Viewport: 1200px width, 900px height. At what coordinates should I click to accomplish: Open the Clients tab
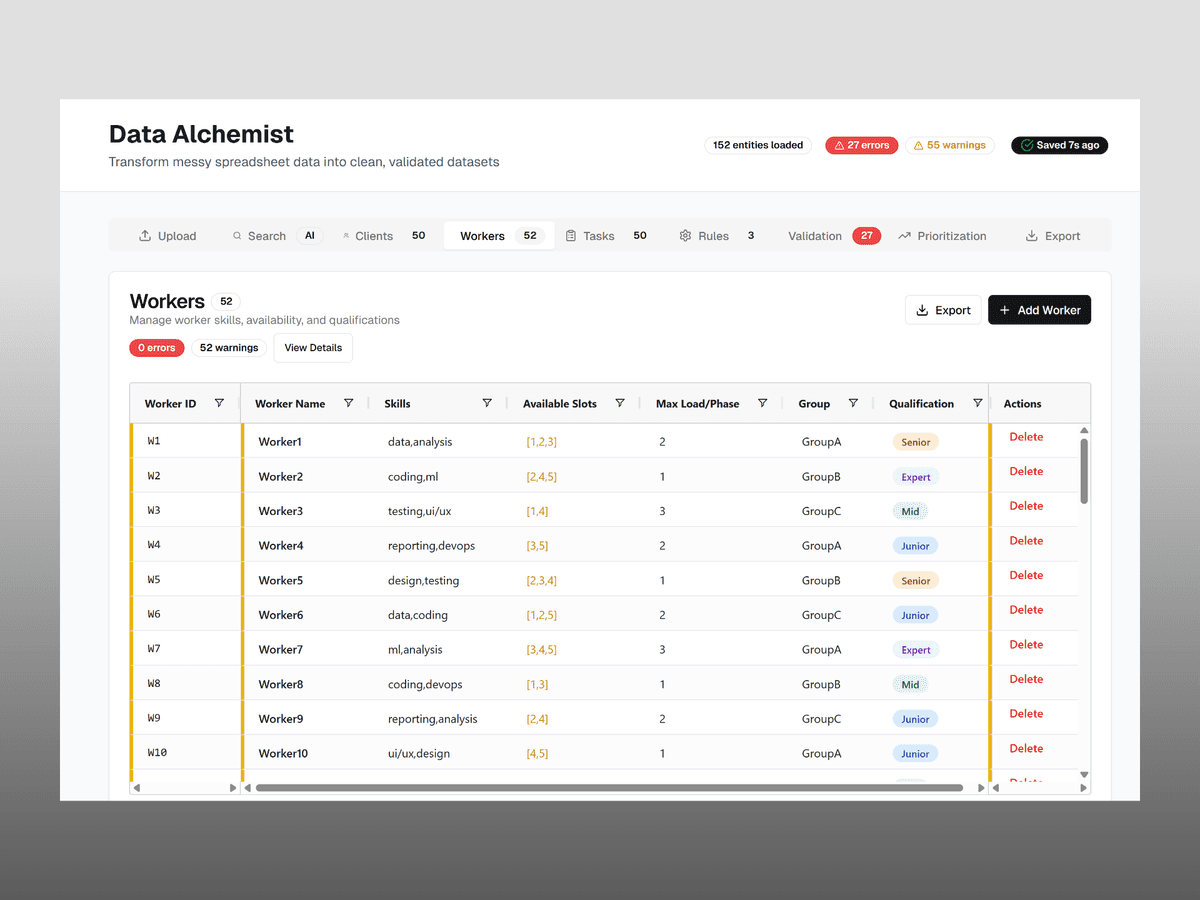(x=385, y=236)
